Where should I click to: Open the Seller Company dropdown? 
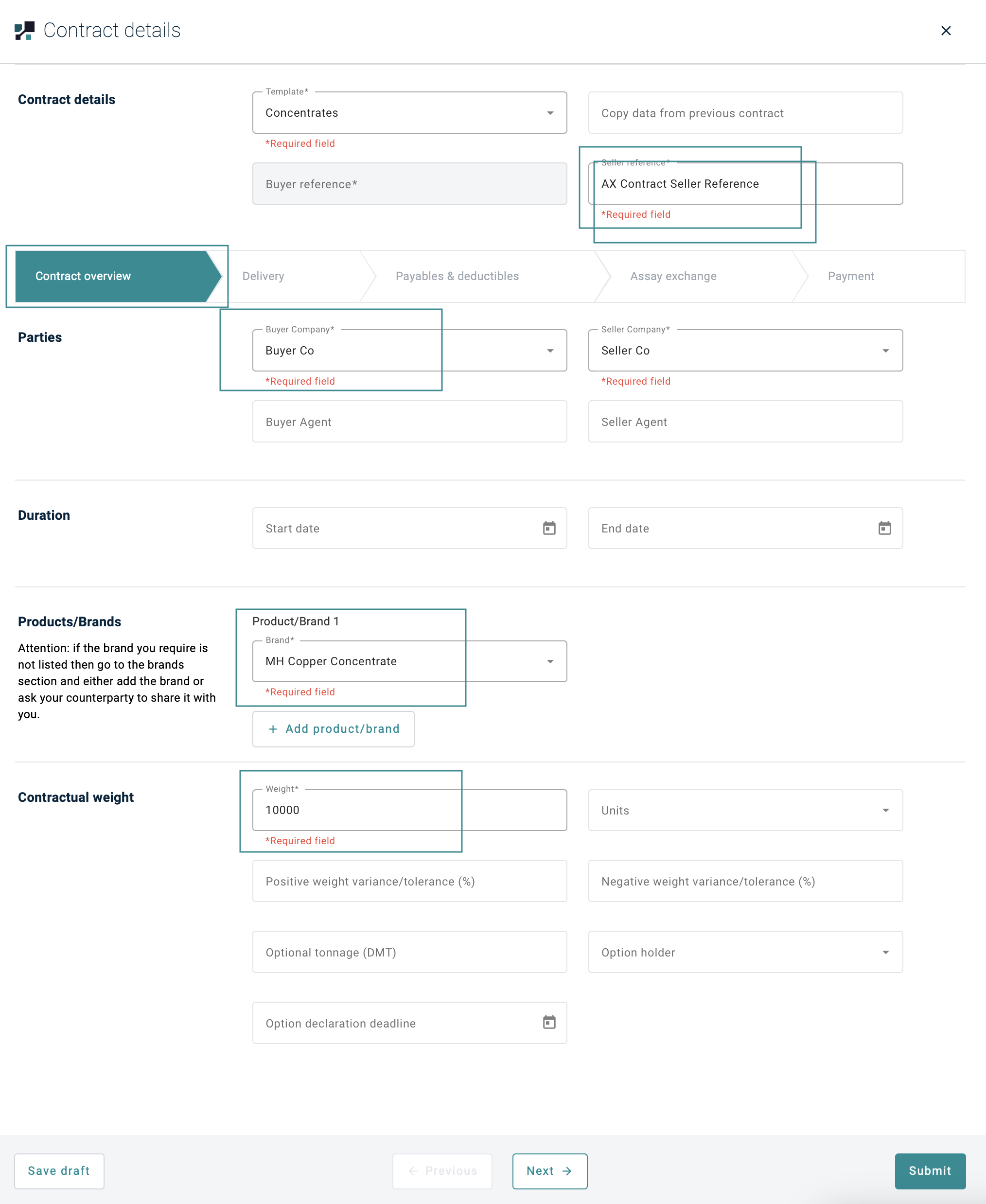(x=885, y=351)
